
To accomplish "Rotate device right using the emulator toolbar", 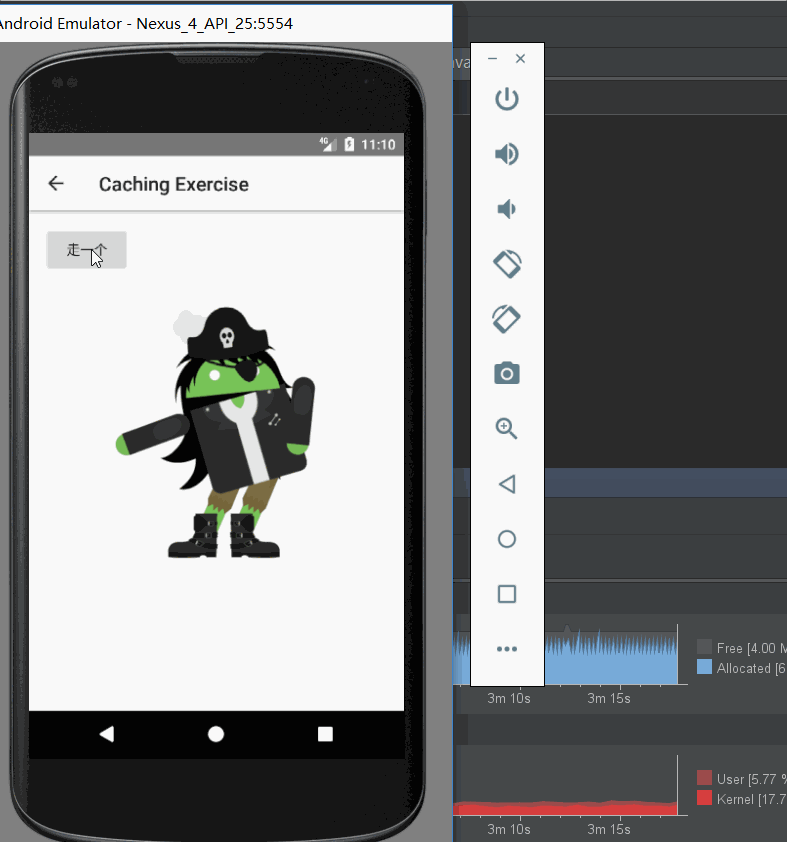I will click(x=507, y=319).
